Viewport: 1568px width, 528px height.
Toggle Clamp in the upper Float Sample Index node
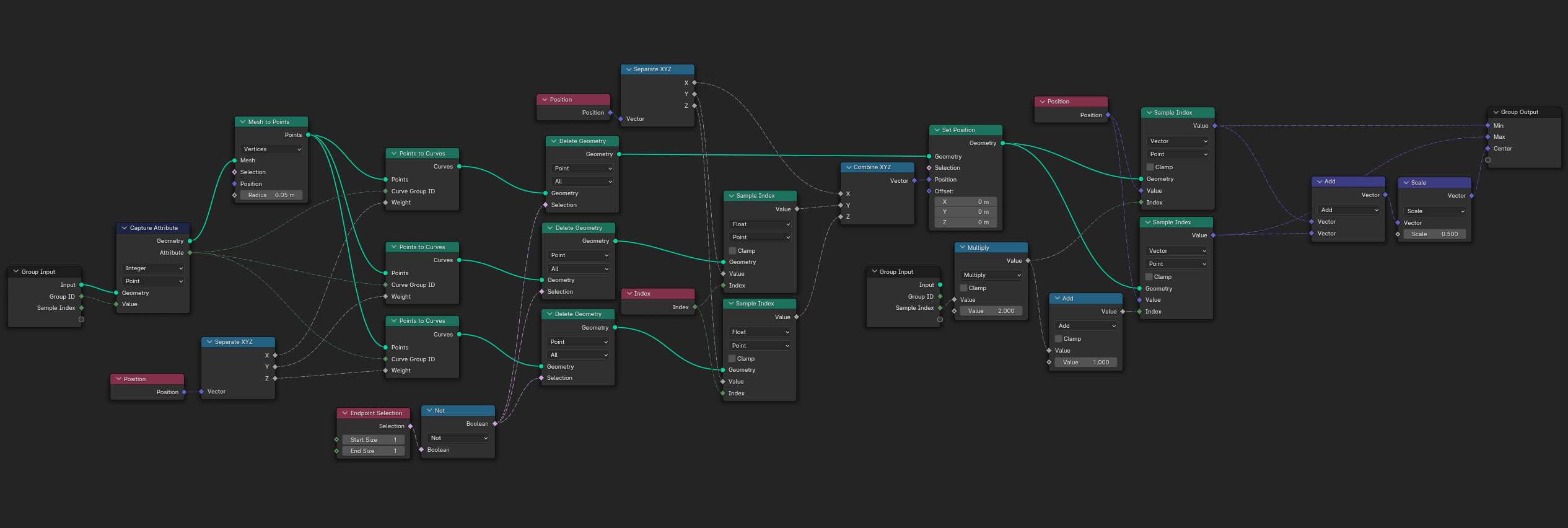(x=733, y=251)
